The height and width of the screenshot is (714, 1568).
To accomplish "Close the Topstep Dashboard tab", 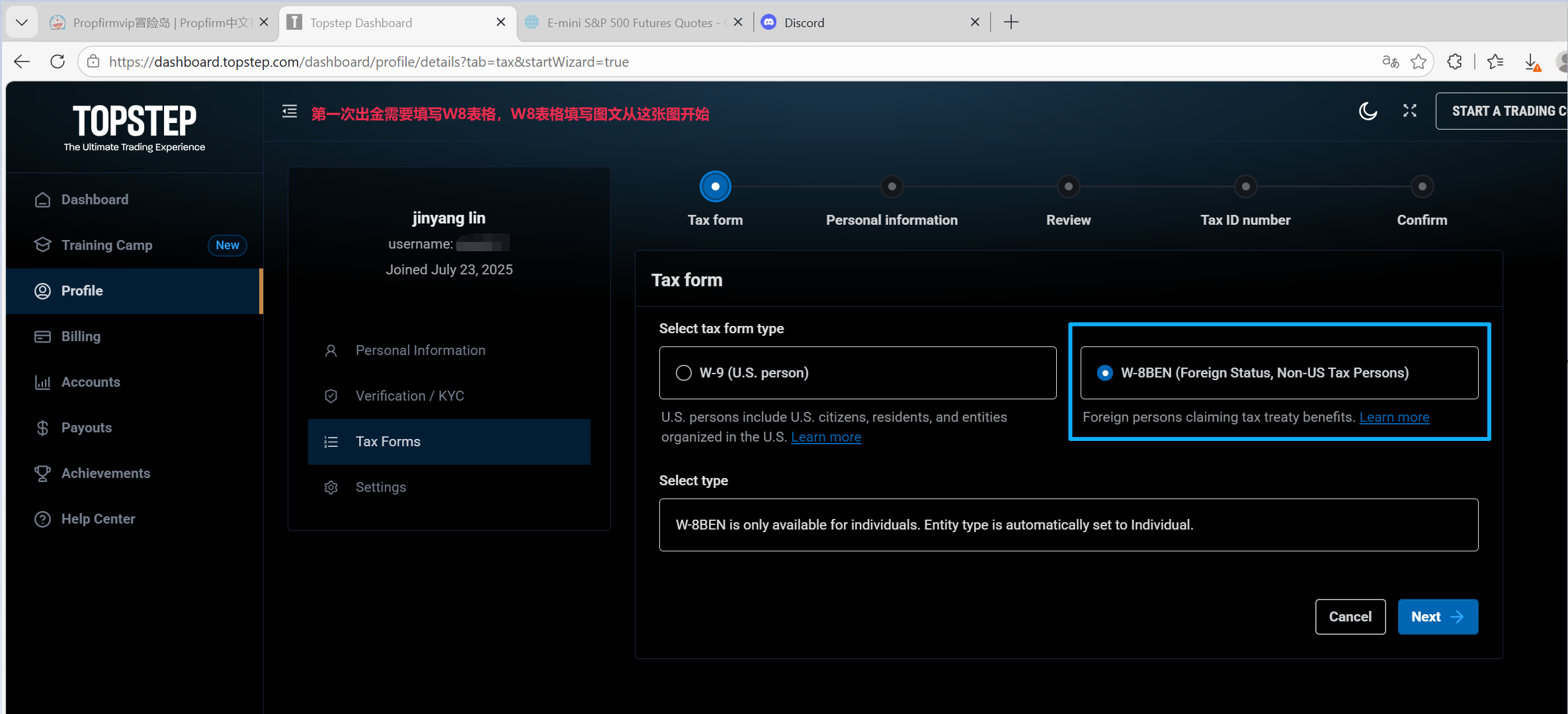I will [x=501, y=22].
